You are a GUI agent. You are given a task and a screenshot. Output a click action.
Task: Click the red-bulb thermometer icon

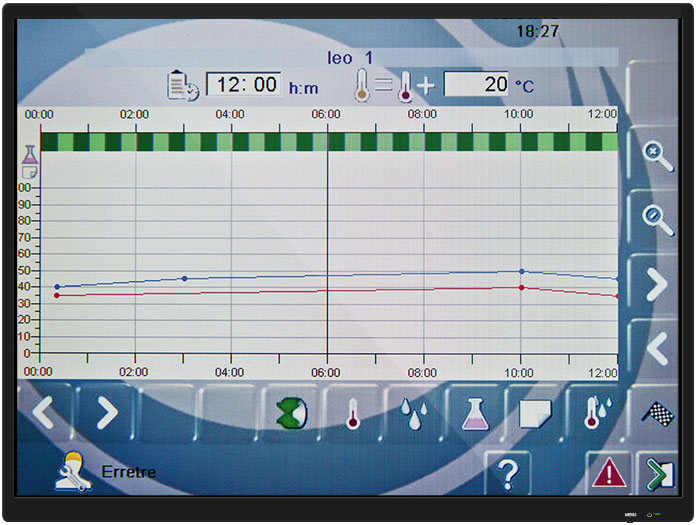point(405,86)
